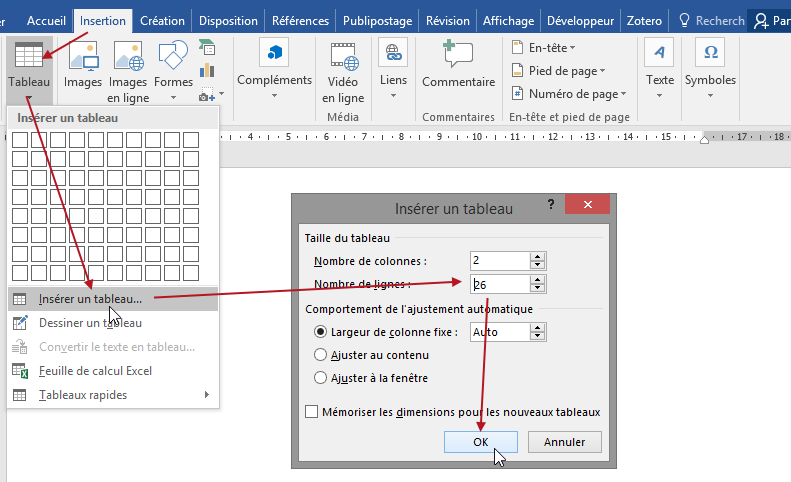Increase Nombre de colonnes spinner up

click(538, 257)
